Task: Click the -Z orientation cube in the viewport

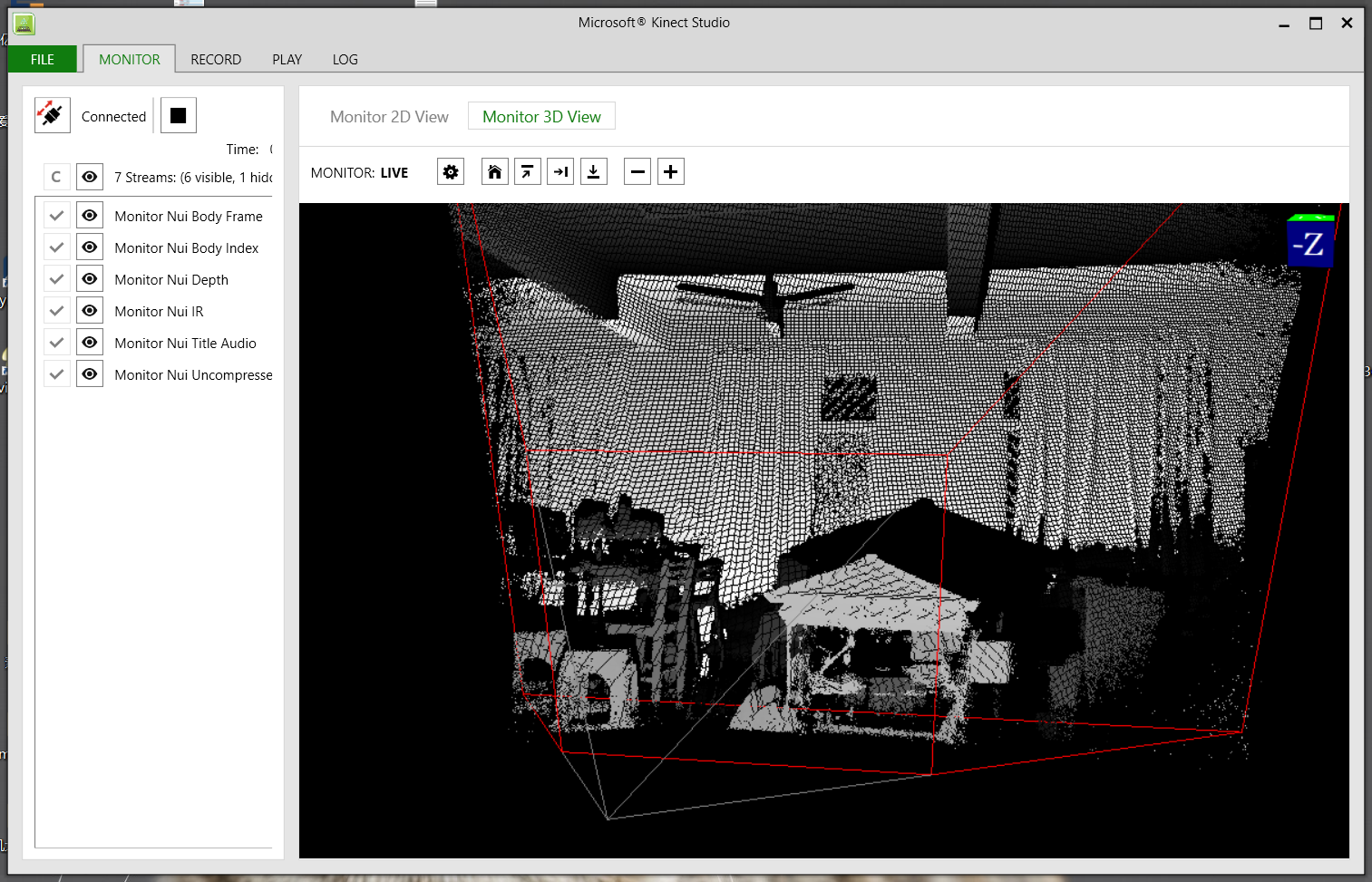Action: (1309, 243)
